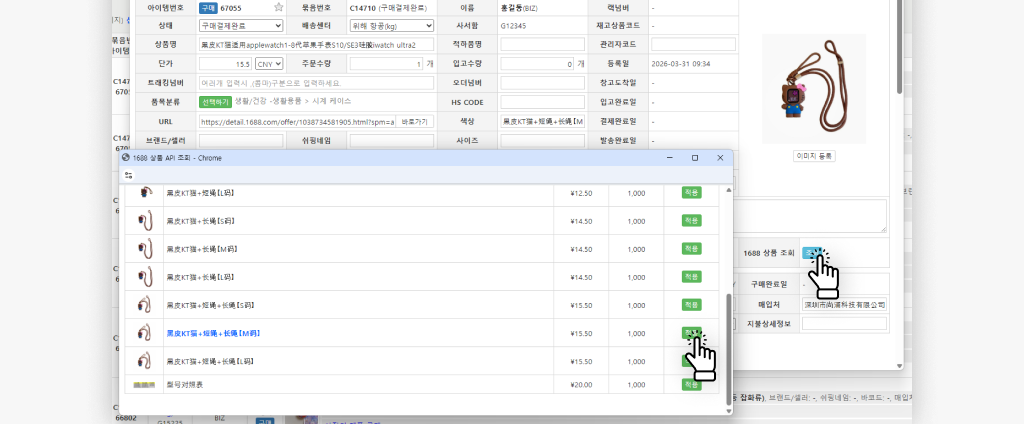Image resolution: width=1024 pixels, height=424 pixels.
Task: Close the 1688 상품 API 조회 popup window
Action: [720, 158]
